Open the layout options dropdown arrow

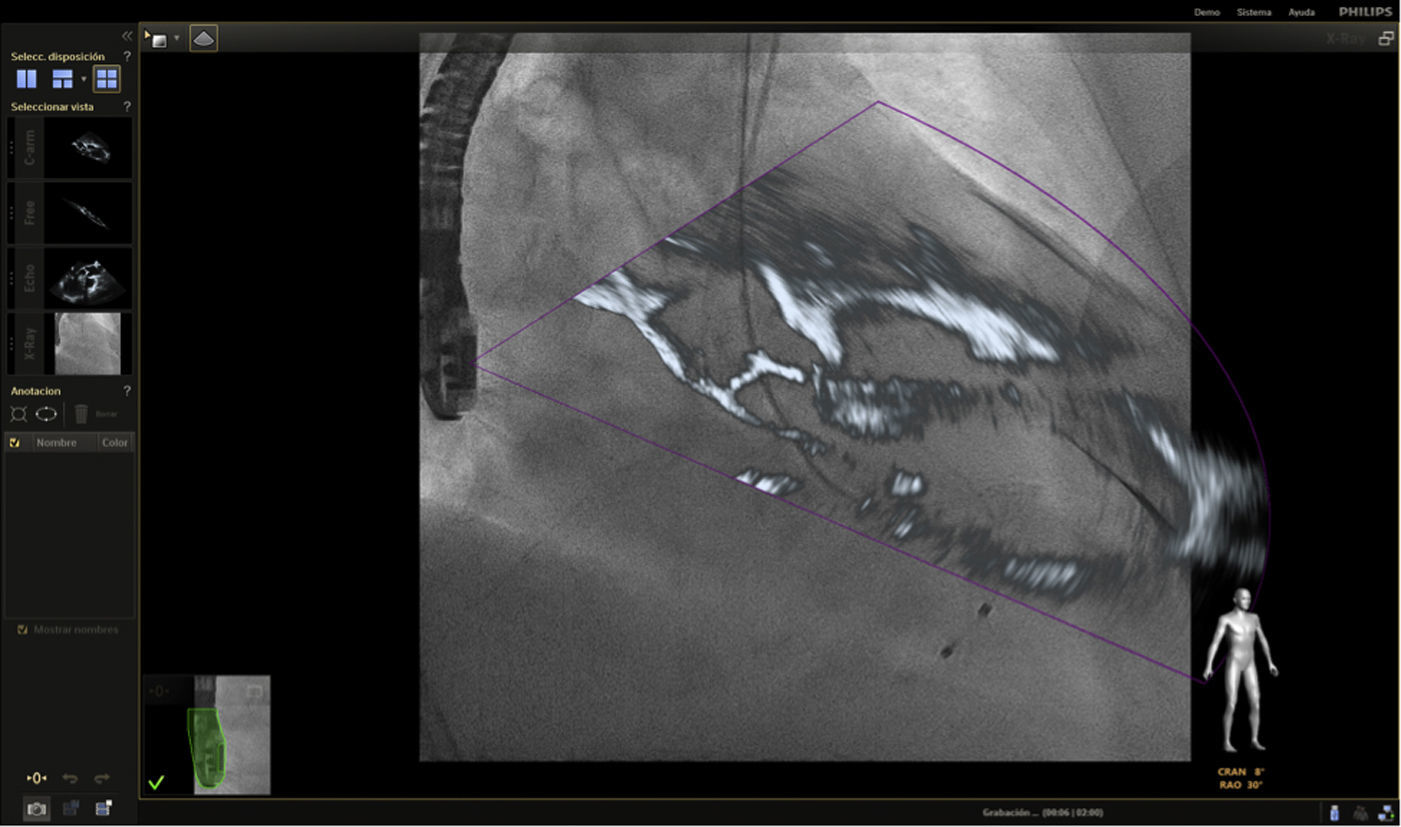coord(84,79)
